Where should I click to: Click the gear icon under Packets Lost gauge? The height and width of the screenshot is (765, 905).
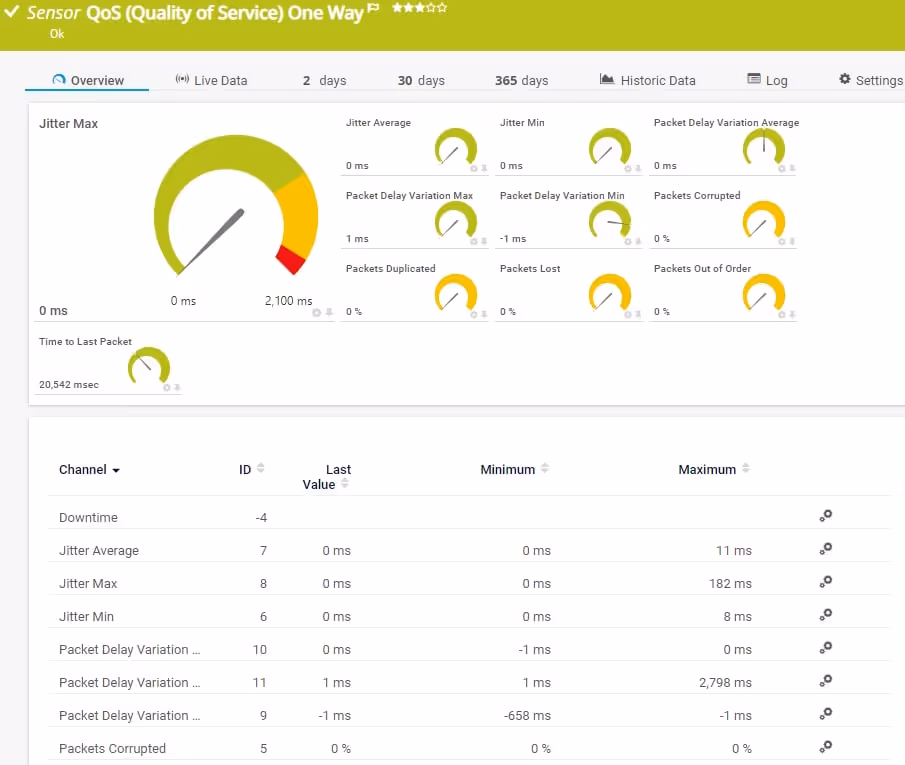(627, 314)
